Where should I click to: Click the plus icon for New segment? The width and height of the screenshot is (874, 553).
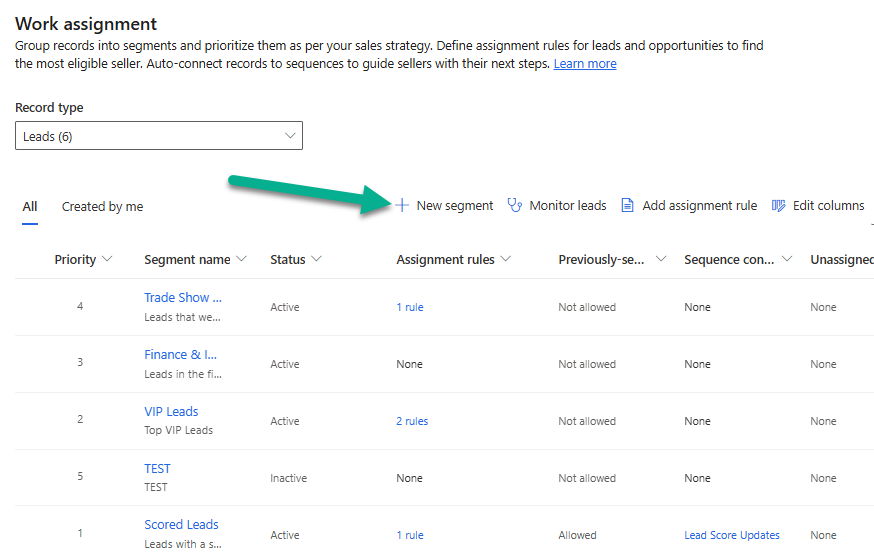point(402,205)
